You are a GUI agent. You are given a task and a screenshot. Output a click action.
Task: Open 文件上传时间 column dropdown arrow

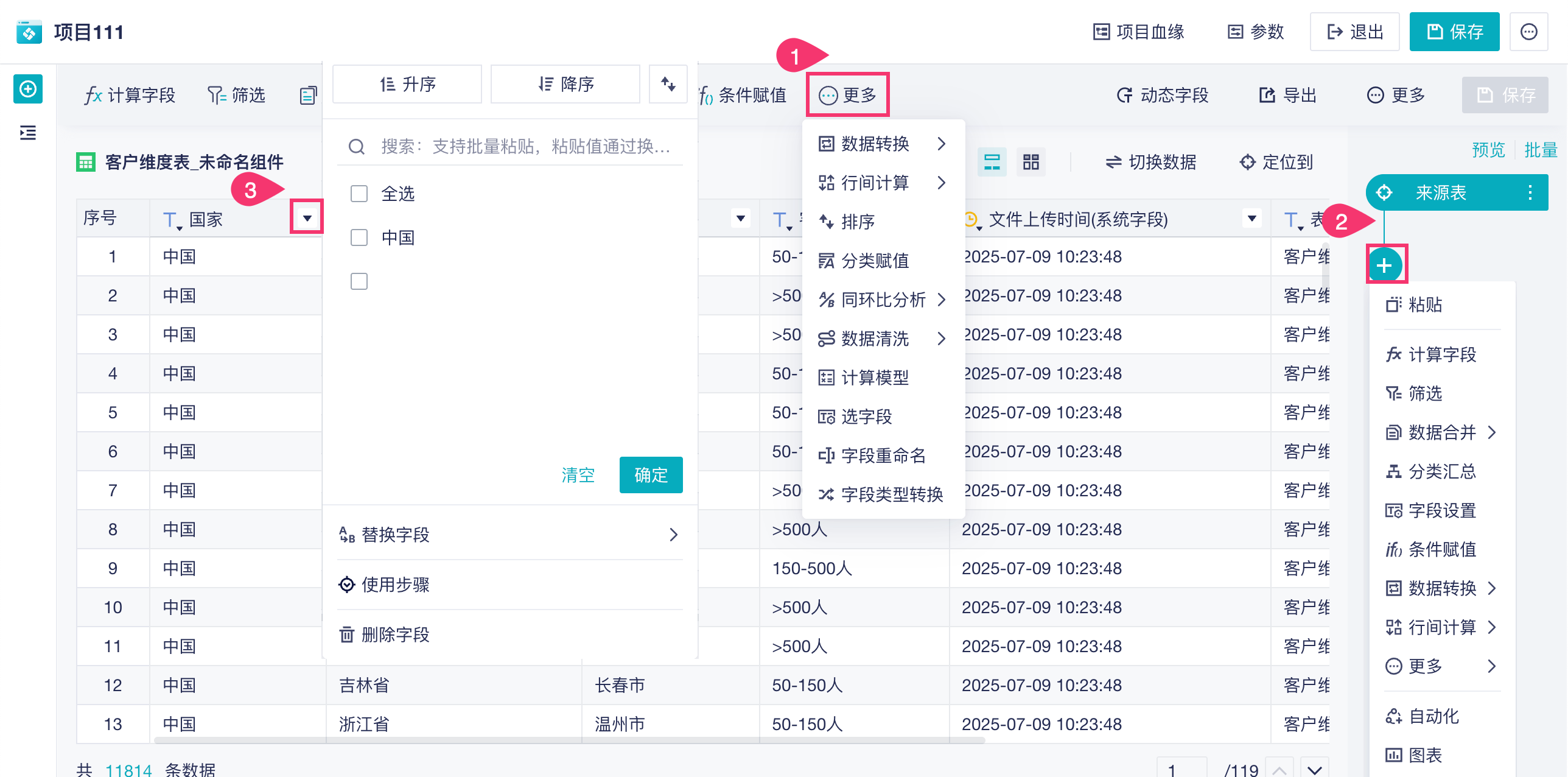(1251, 218)
